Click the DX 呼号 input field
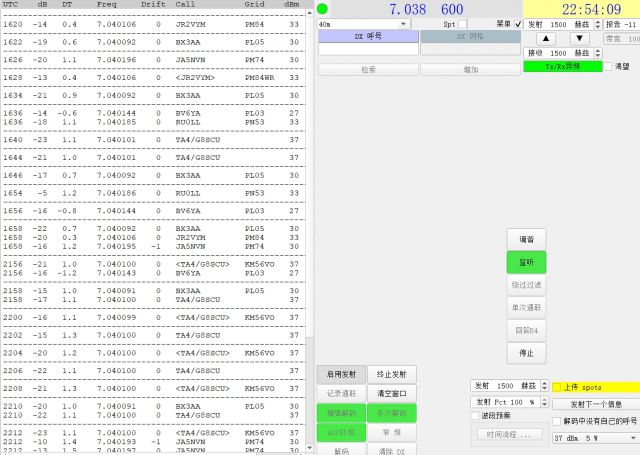The height and width of the screenshot is (455, 640). (367, 48)
